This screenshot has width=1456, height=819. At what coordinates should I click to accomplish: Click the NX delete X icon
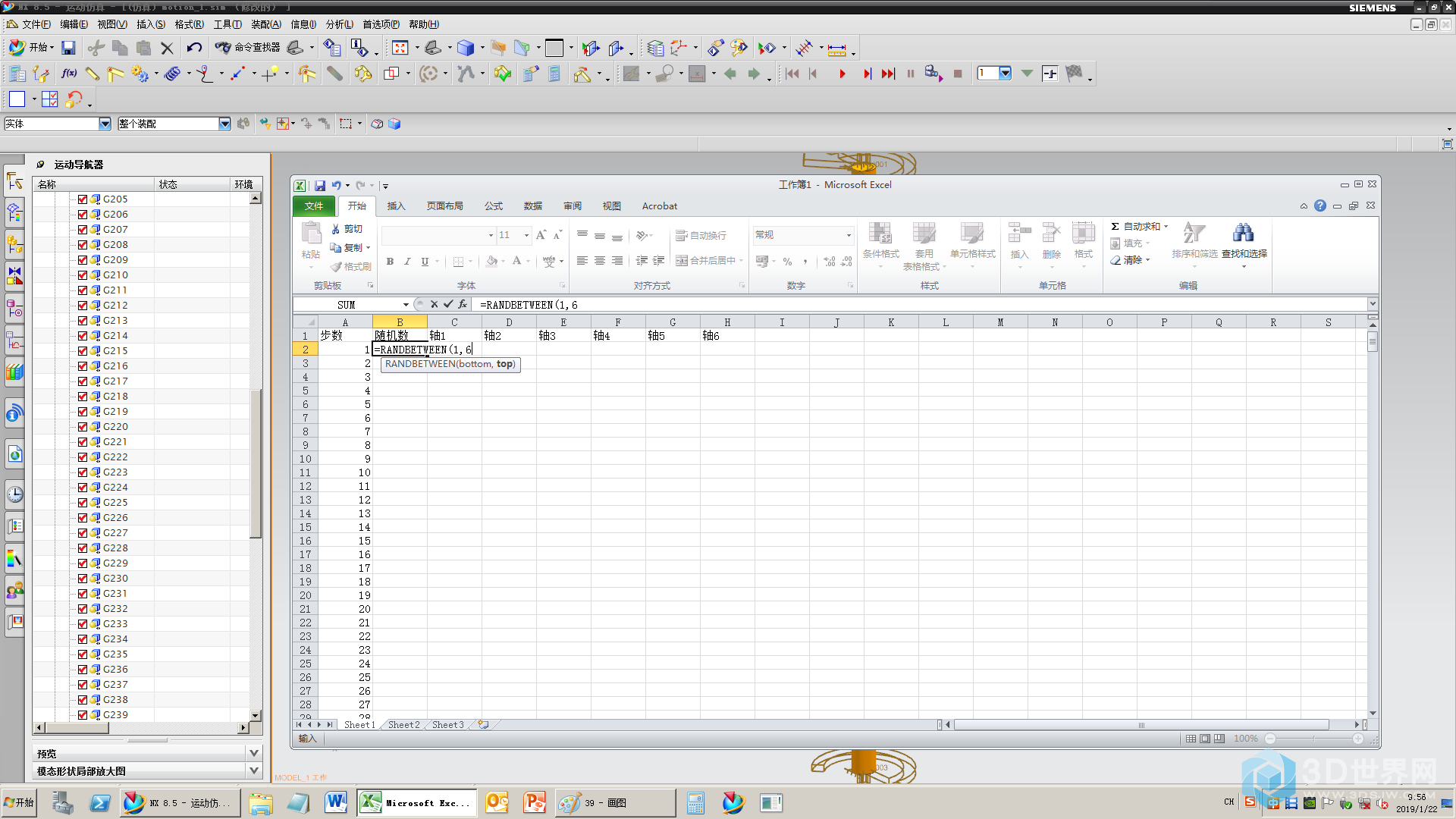click(x=168, y=49)
